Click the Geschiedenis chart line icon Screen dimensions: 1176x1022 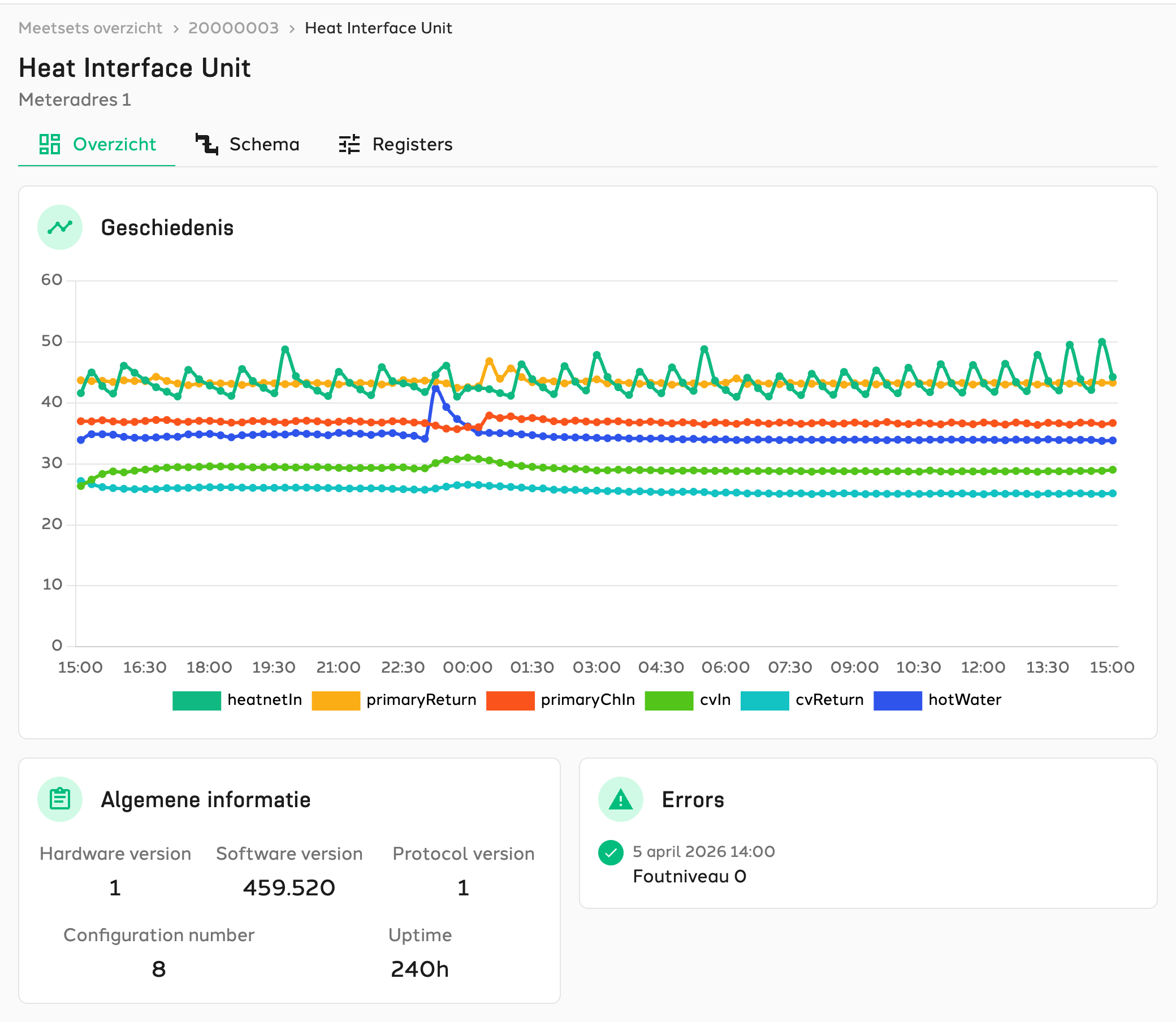tap(60, 227)
